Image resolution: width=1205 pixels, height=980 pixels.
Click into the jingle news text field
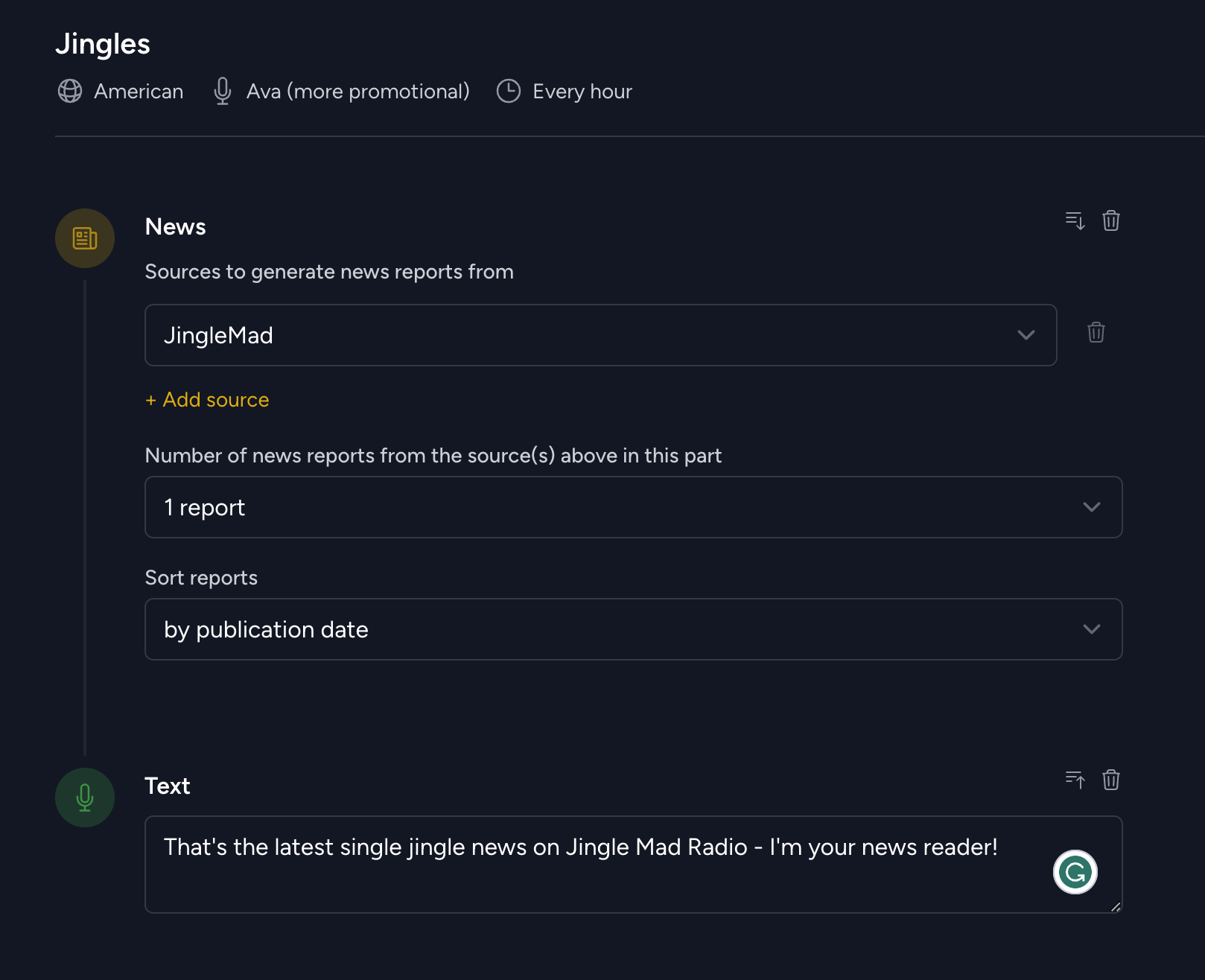[634, 865]
